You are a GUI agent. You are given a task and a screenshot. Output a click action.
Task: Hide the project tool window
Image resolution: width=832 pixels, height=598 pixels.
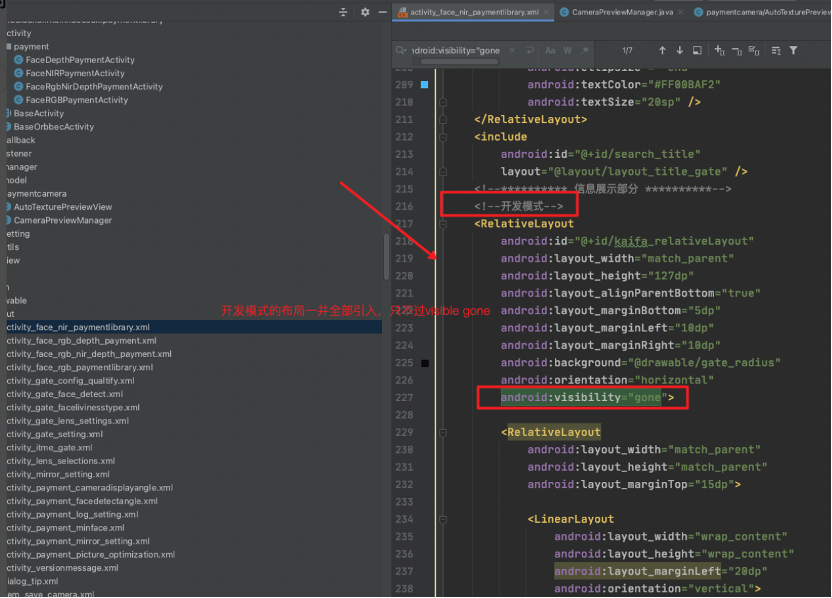tap(383, 12)
